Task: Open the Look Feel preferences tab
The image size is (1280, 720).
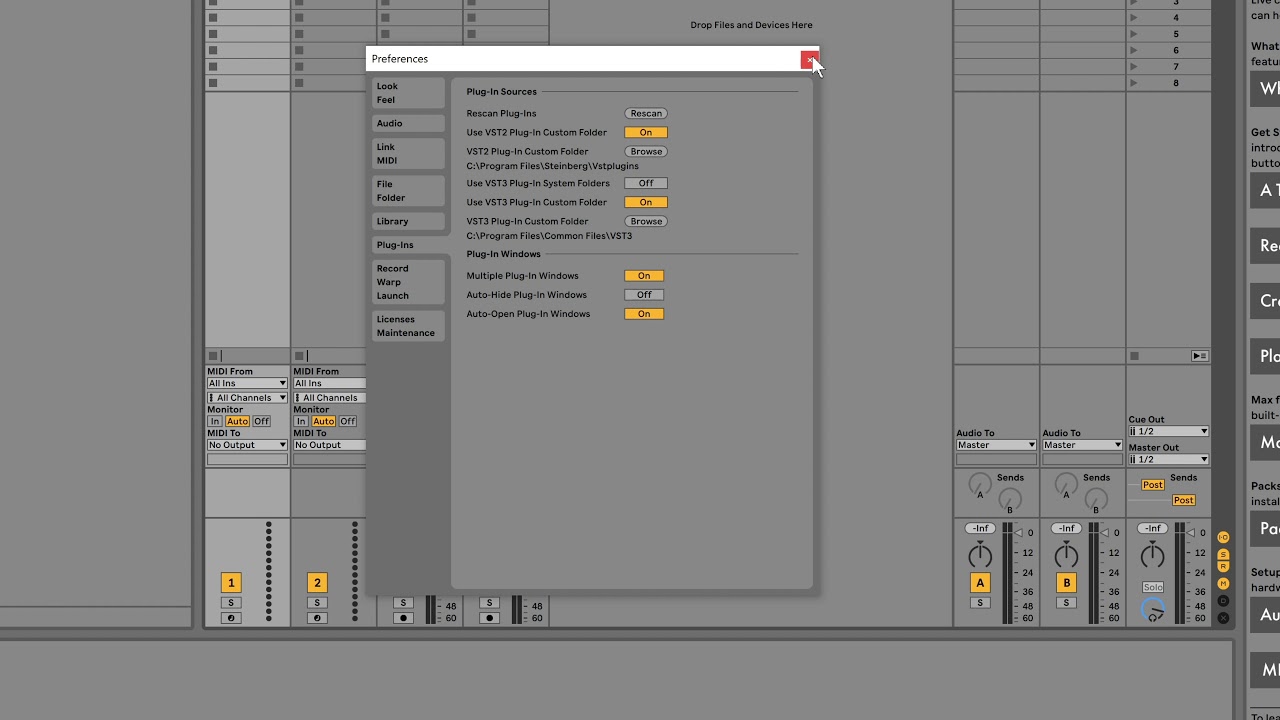Action: (408, 93)
